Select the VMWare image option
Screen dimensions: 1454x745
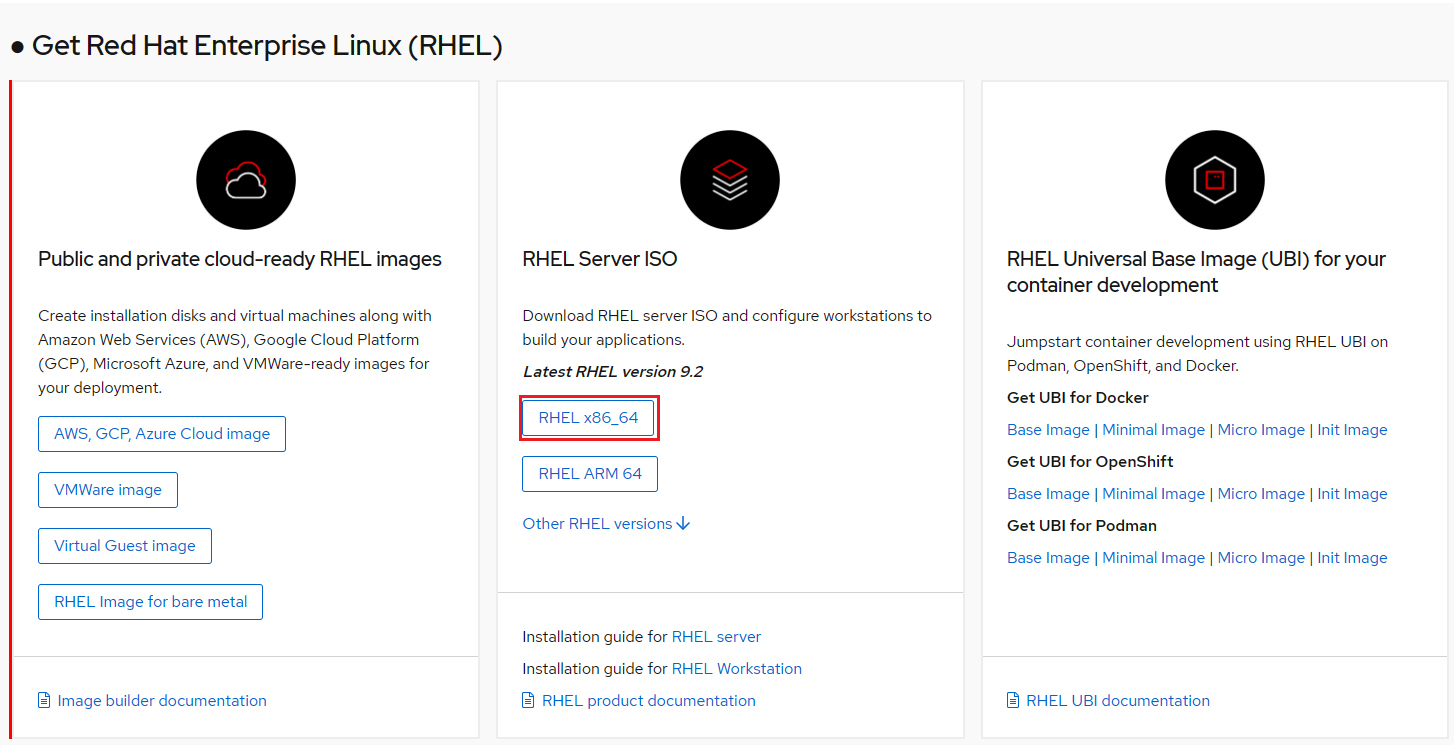(x=107, y=489)
